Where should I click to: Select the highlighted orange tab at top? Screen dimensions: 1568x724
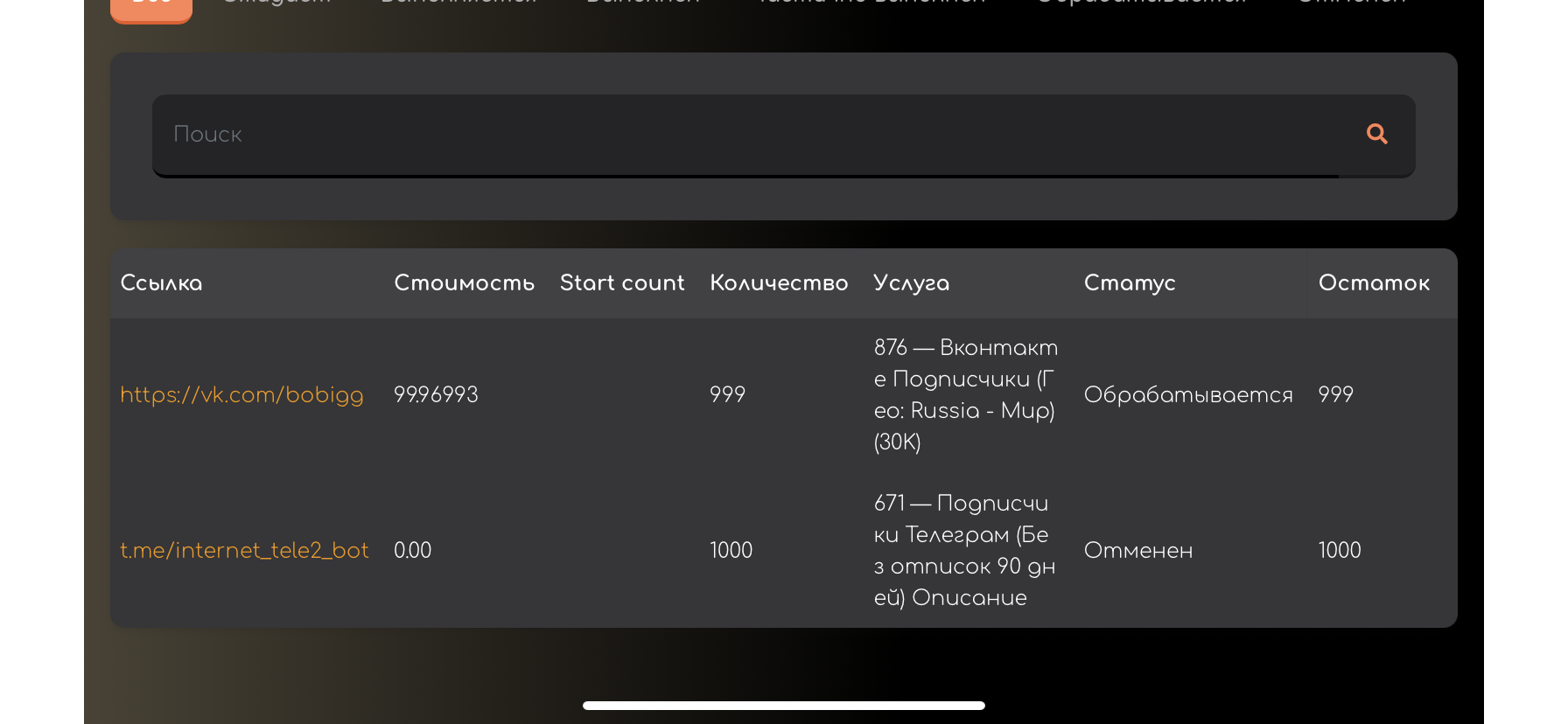tap(151, 10)
